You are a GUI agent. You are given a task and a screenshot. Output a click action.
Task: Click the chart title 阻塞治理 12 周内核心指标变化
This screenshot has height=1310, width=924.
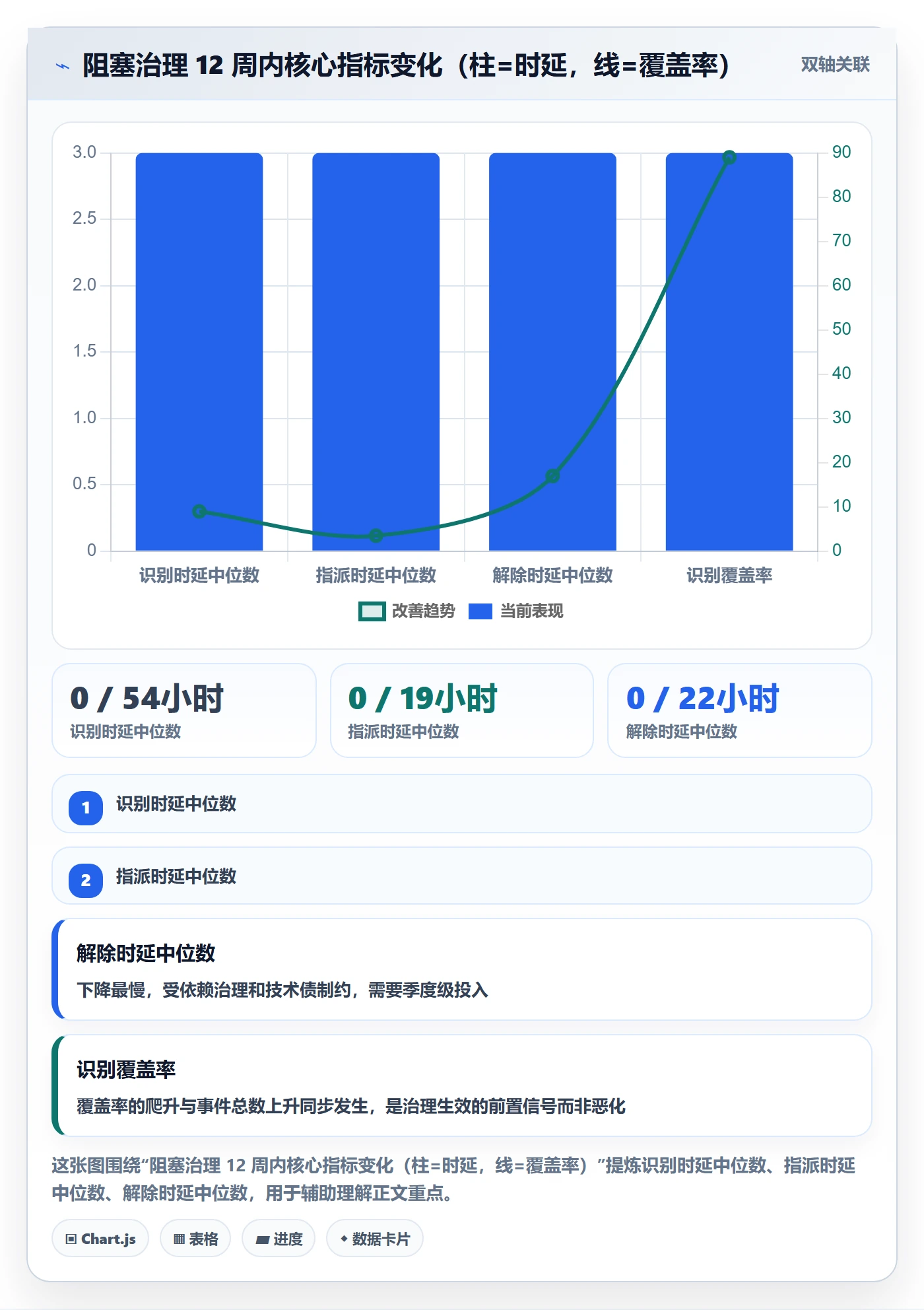click(262, 65)
